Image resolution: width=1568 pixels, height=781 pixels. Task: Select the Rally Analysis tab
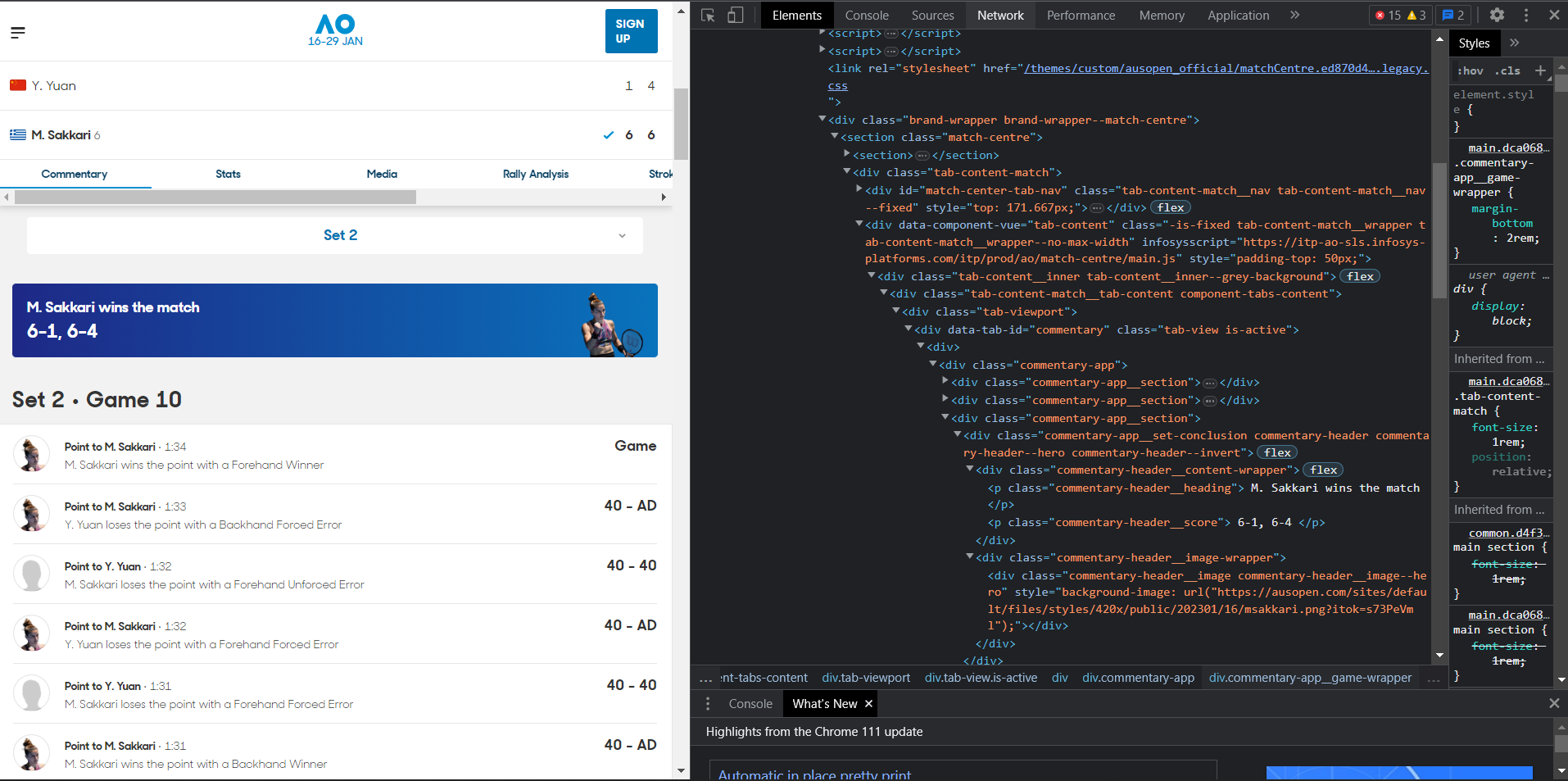pos(535,174)
